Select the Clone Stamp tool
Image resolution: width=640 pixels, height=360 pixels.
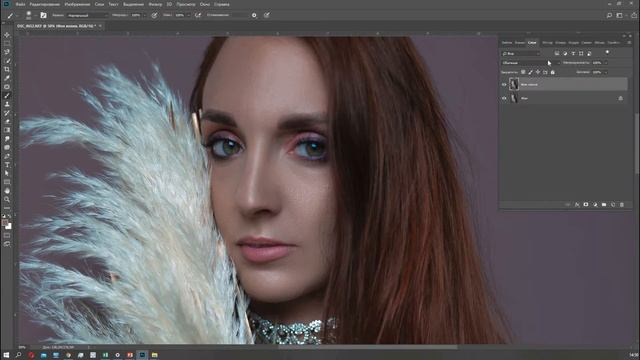(x=7, y=104)
